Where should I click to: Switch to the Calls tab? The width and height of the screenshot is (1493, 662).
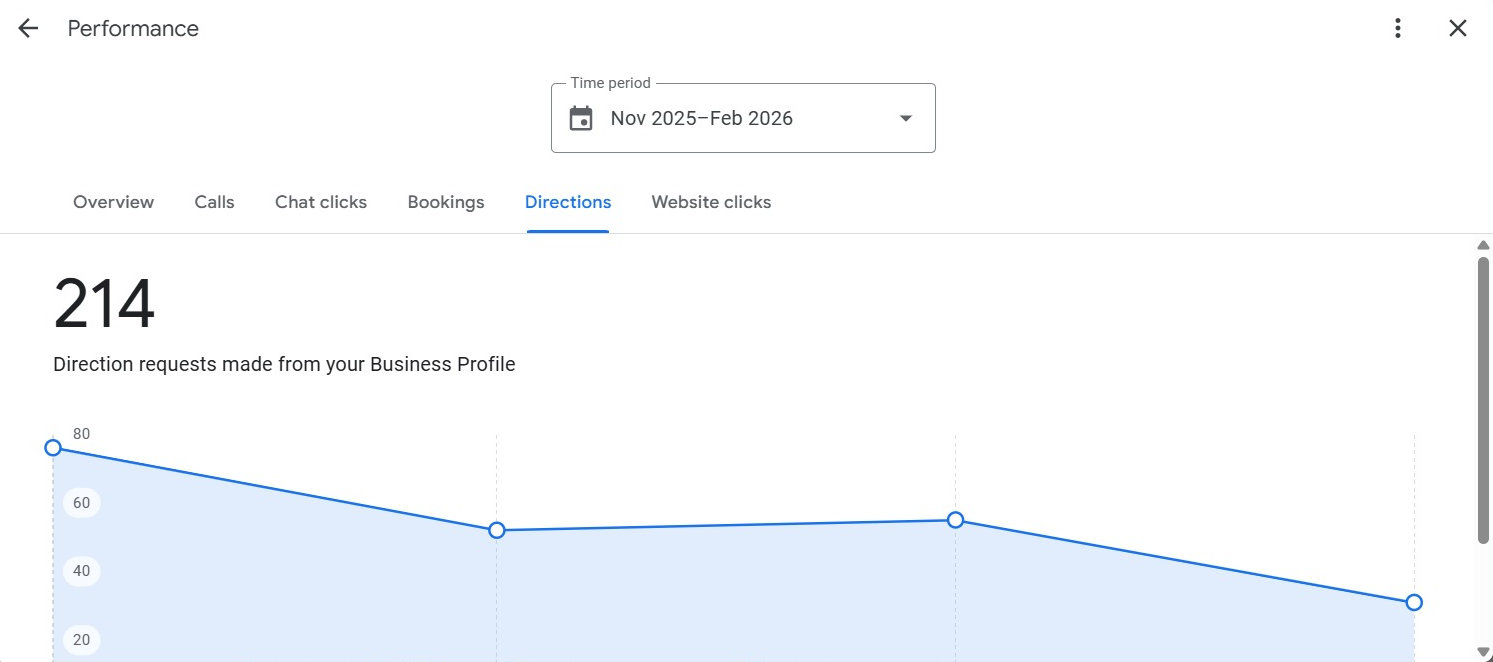(x=215, y=202)
